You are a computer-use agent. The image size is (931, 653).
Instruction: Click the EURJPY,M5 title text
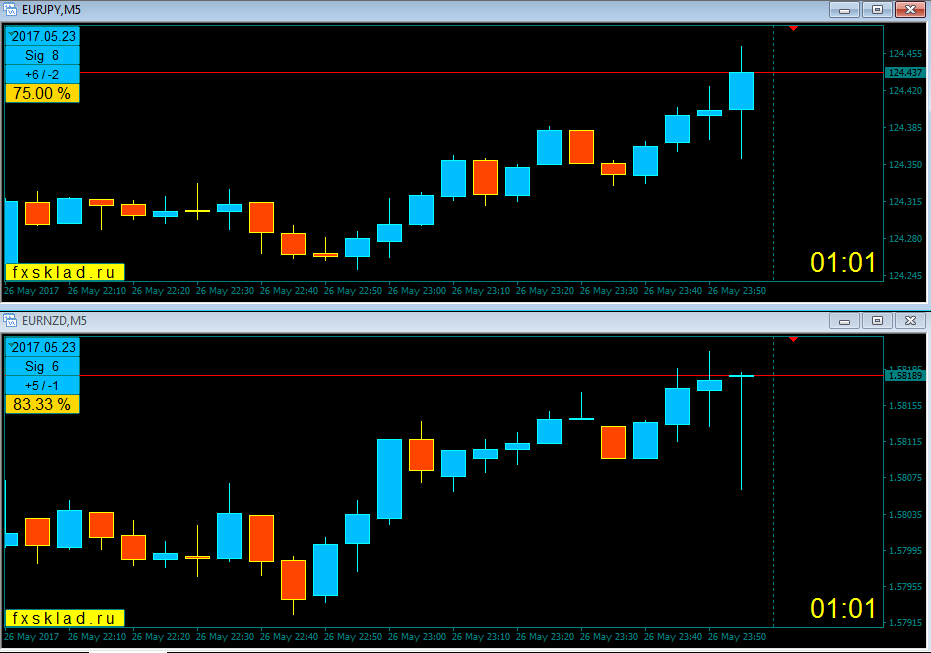point(51,9)
